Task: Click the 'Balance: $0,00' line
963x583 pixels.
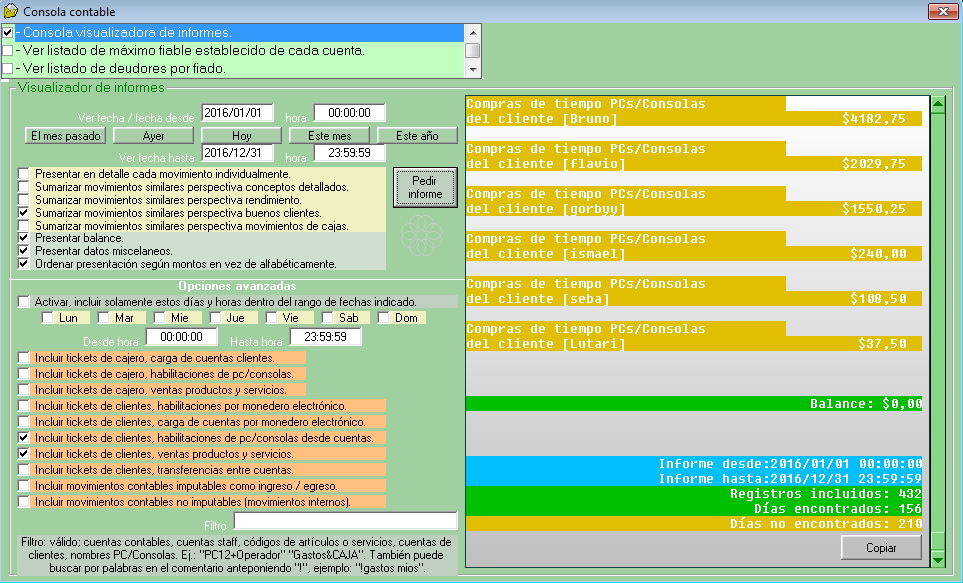Action: [x=694, y=404]
